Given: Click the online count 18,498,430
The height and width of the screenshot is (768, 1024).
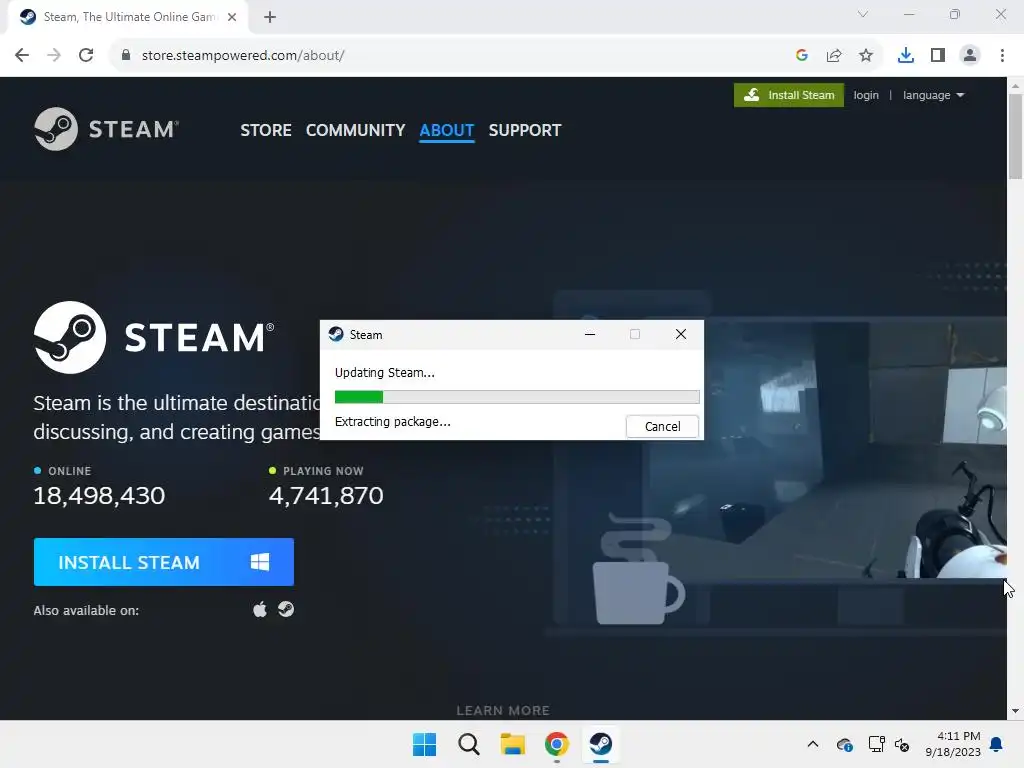Looking at the screenshot, I should click(x=99, y=496).
